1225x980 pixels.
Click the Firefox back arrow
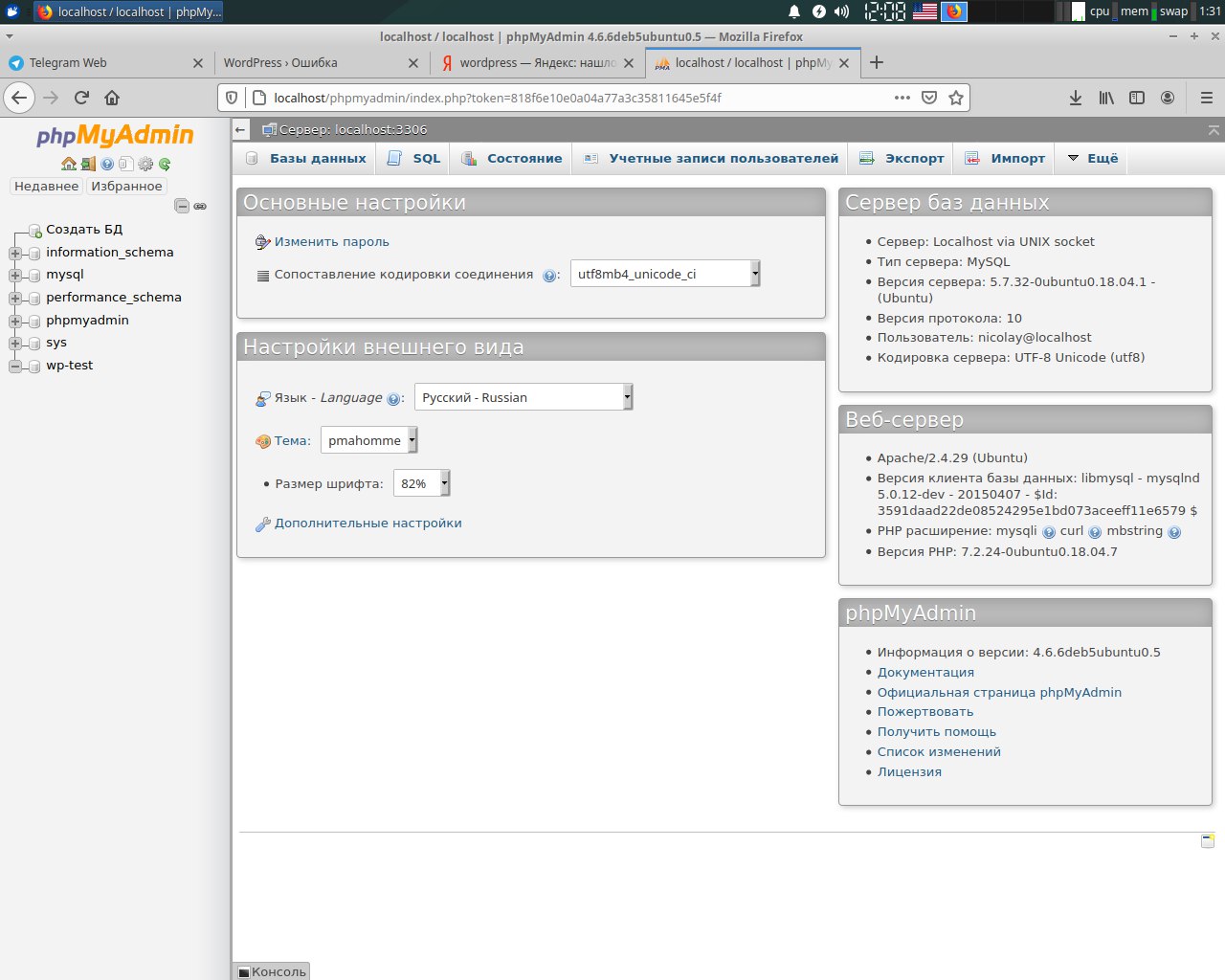click(19, 98)
